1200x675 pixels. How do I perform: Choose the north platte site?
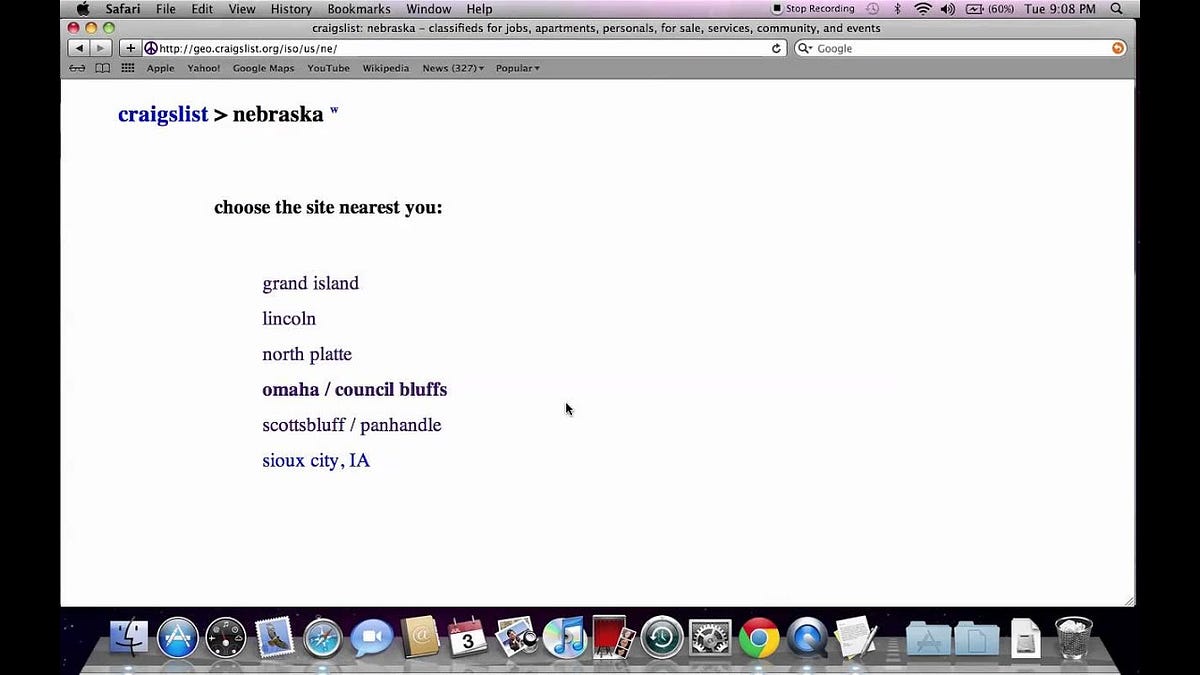click(307, 354)
